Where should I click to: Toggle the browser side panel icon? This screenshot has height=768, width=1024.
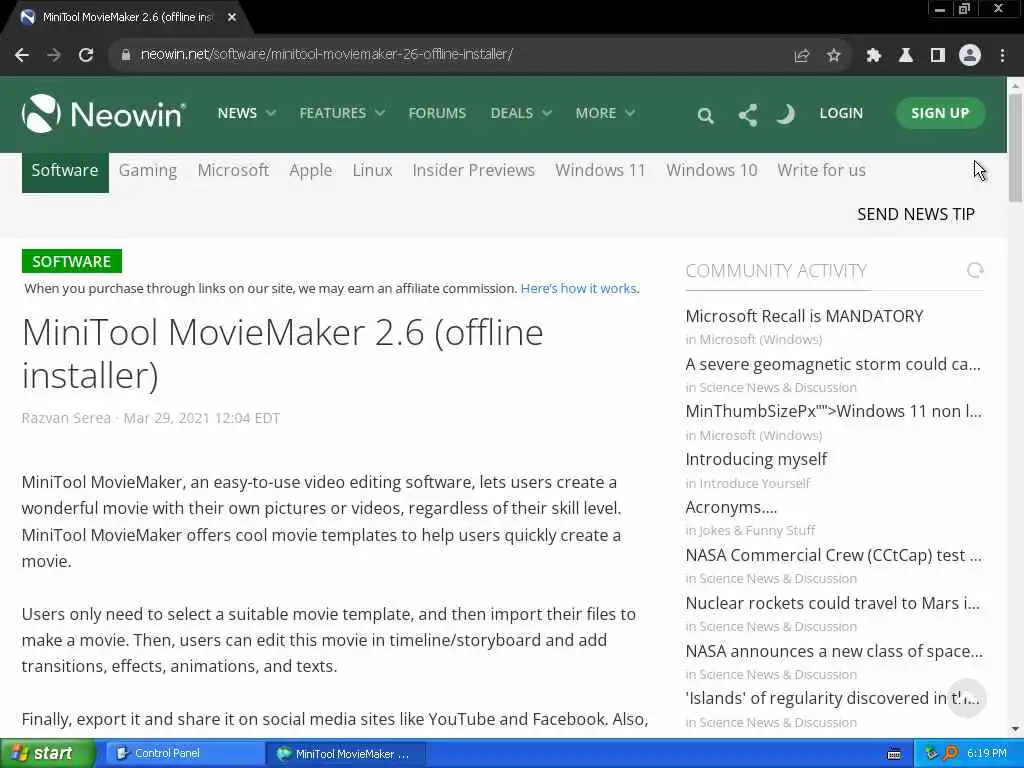coord(938,56)
